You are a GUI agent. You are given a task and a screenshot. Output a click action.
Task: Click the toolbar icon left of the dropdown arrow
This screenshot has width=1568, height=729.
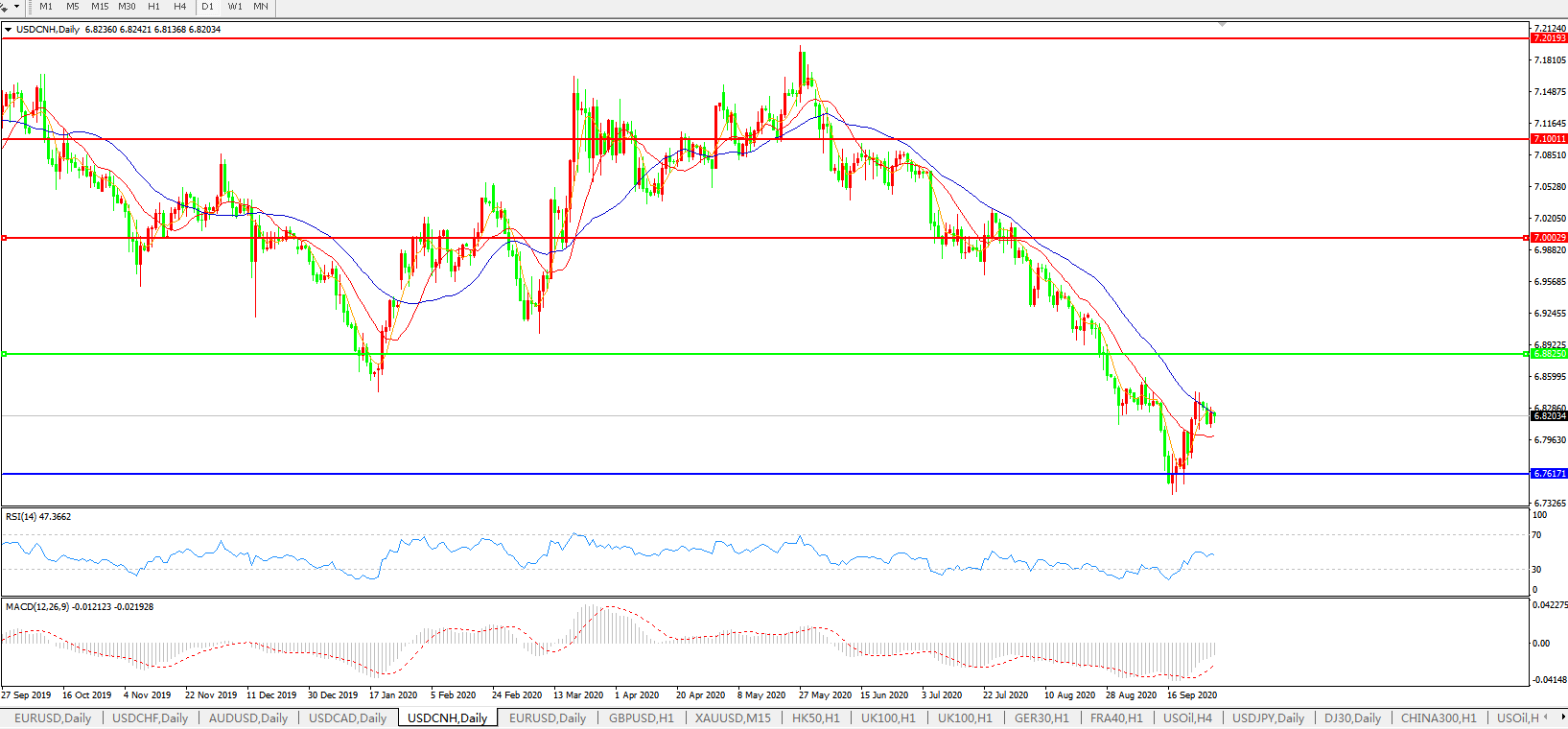coord(5,7)
